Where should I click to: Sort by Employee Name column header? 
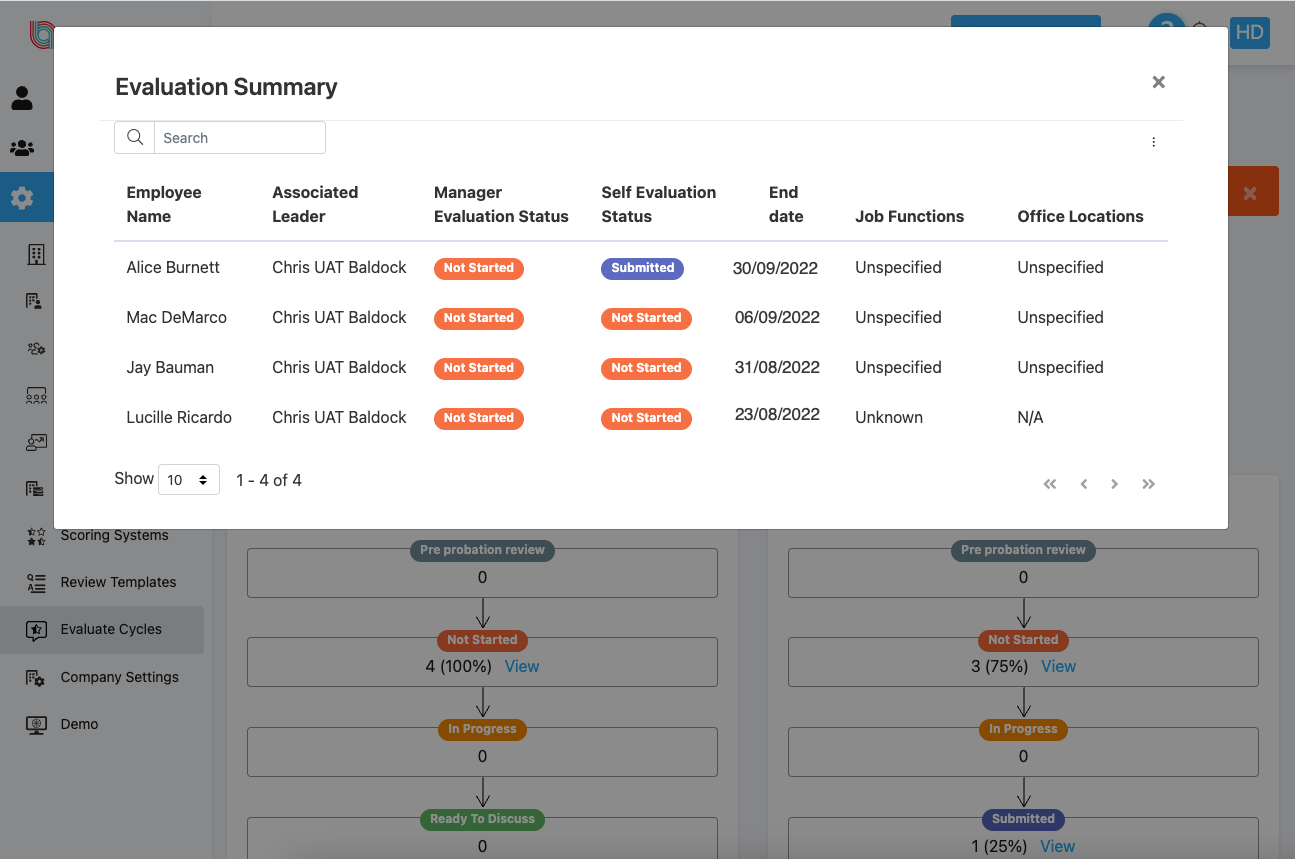(x=164, y=204)
